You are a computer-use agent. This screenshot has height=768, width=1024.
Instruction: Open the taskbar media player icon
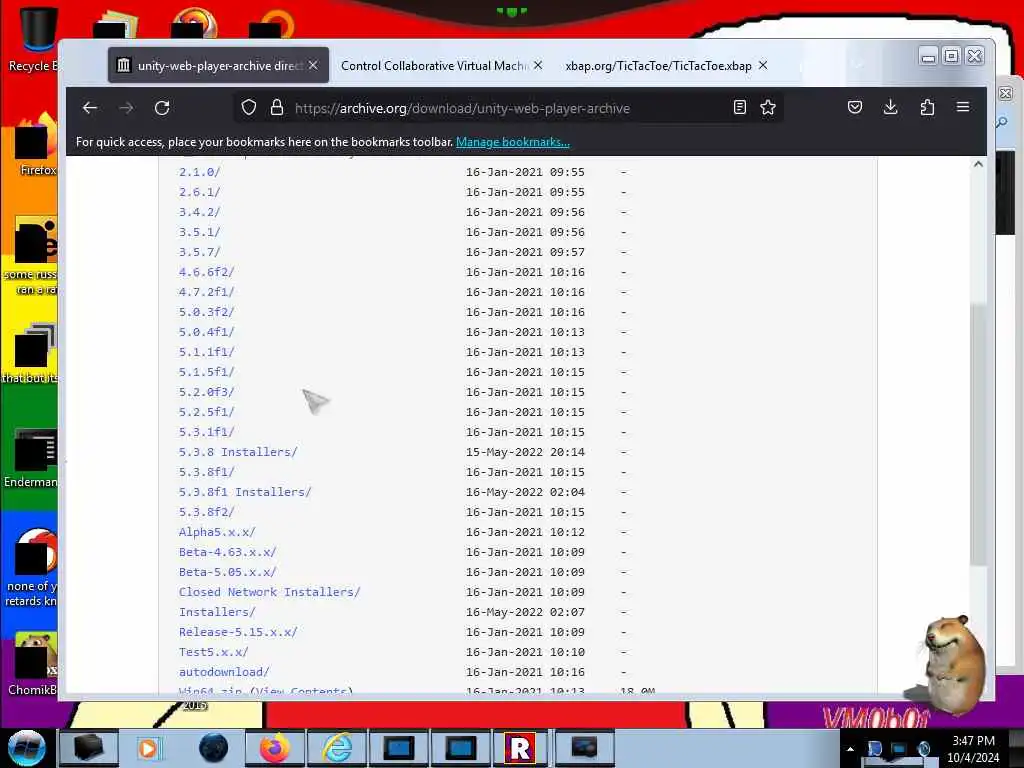(150, 748)
